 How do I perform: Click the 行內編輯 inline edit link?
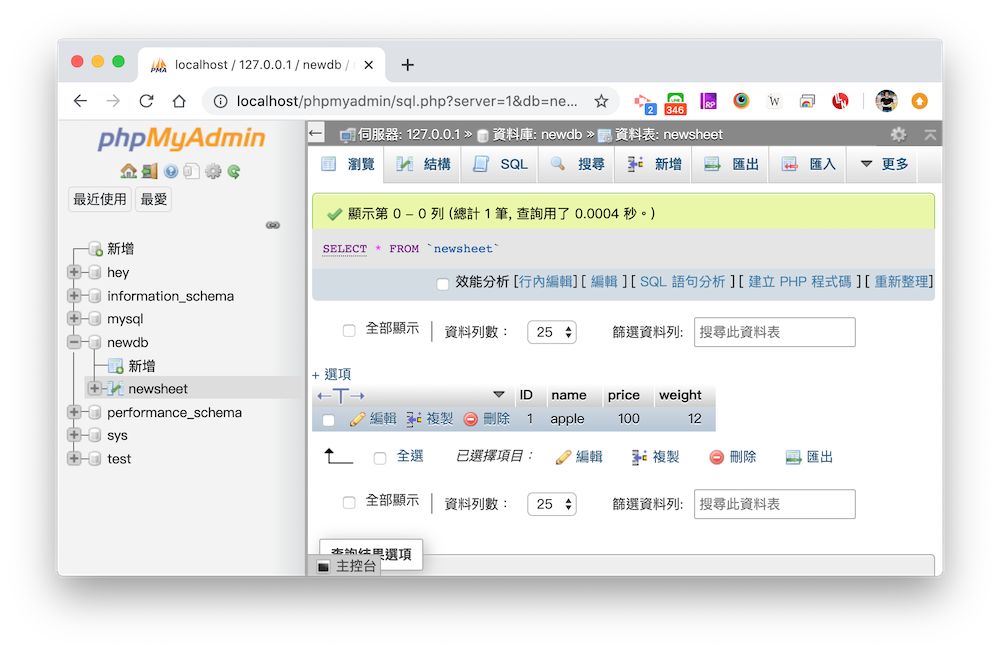tap(546, 282)
